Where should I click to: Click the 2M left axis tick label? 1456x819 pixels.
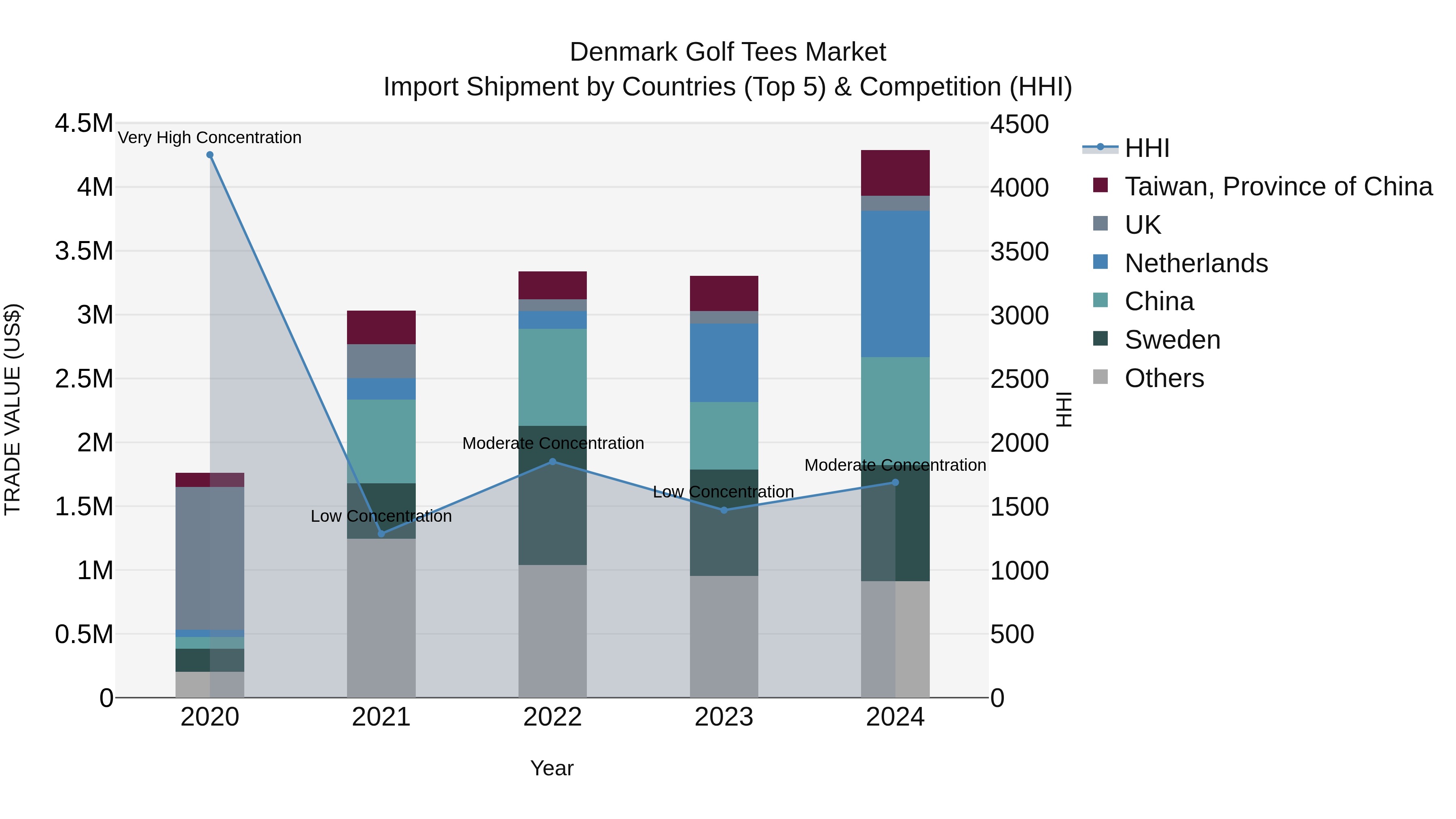pos(95,442)
